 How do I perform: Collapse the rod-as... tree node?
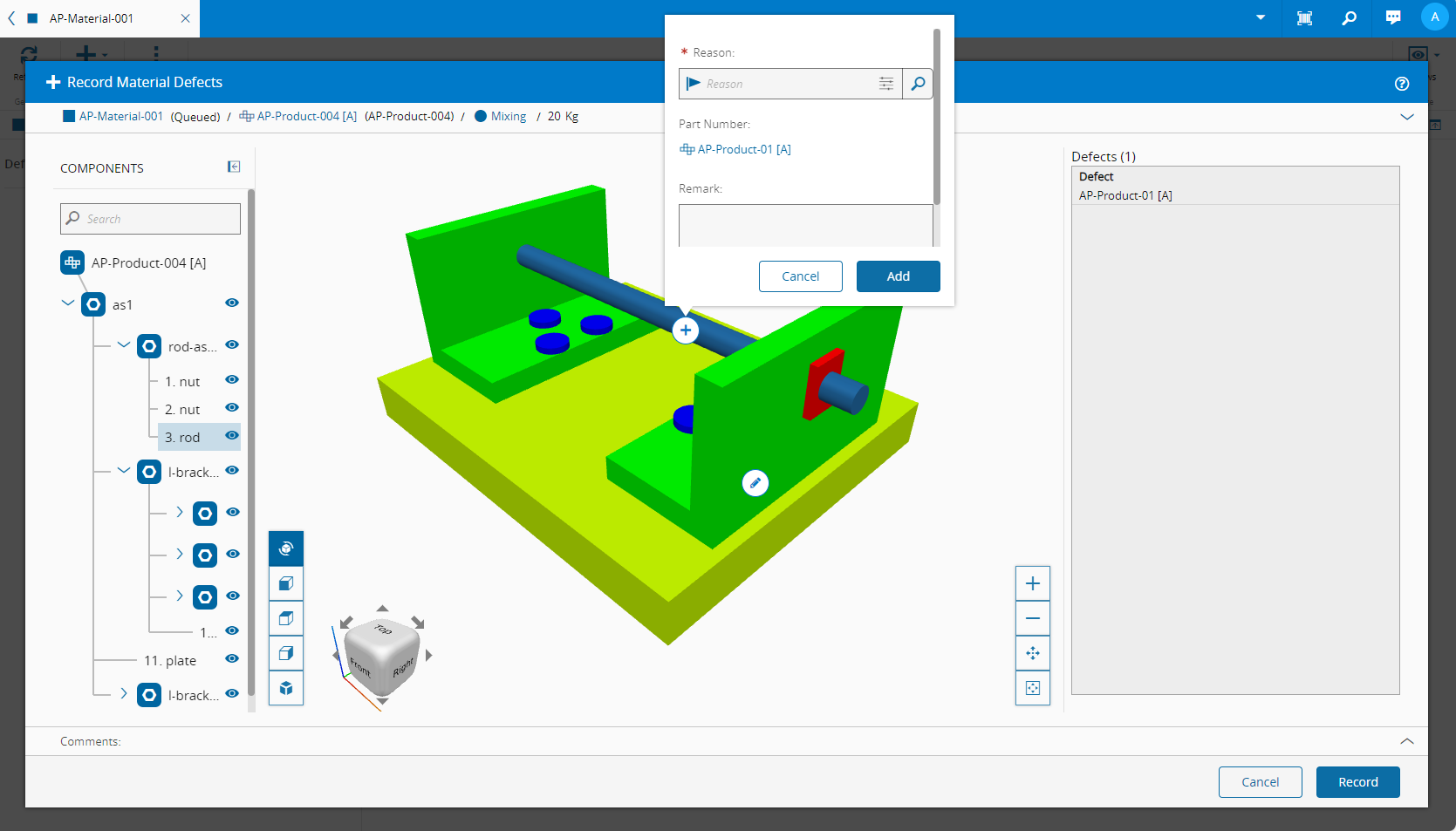123,345
